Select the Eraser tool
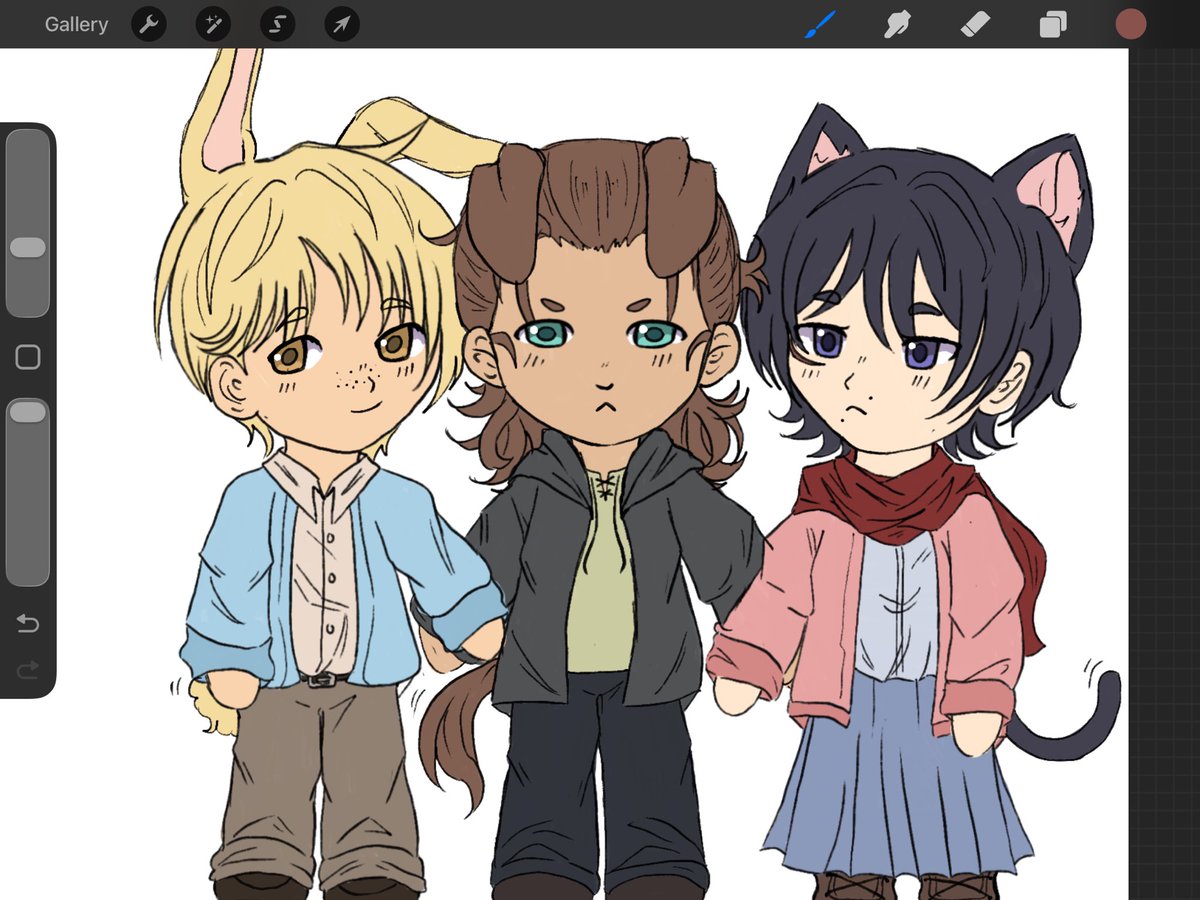Viewport: 1200px width, 900px height. [x=975, y=24]
